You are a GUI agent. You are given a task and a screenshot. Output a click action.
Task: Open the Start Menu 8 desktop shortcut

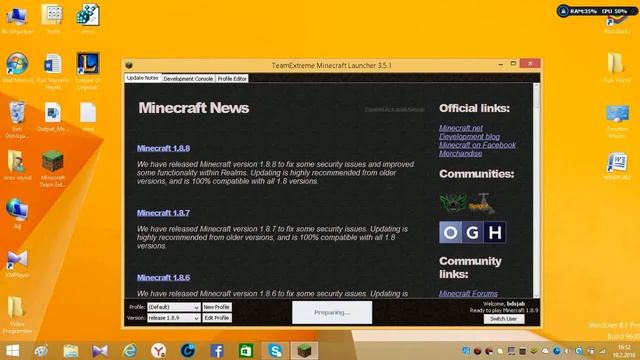(17, 67)
